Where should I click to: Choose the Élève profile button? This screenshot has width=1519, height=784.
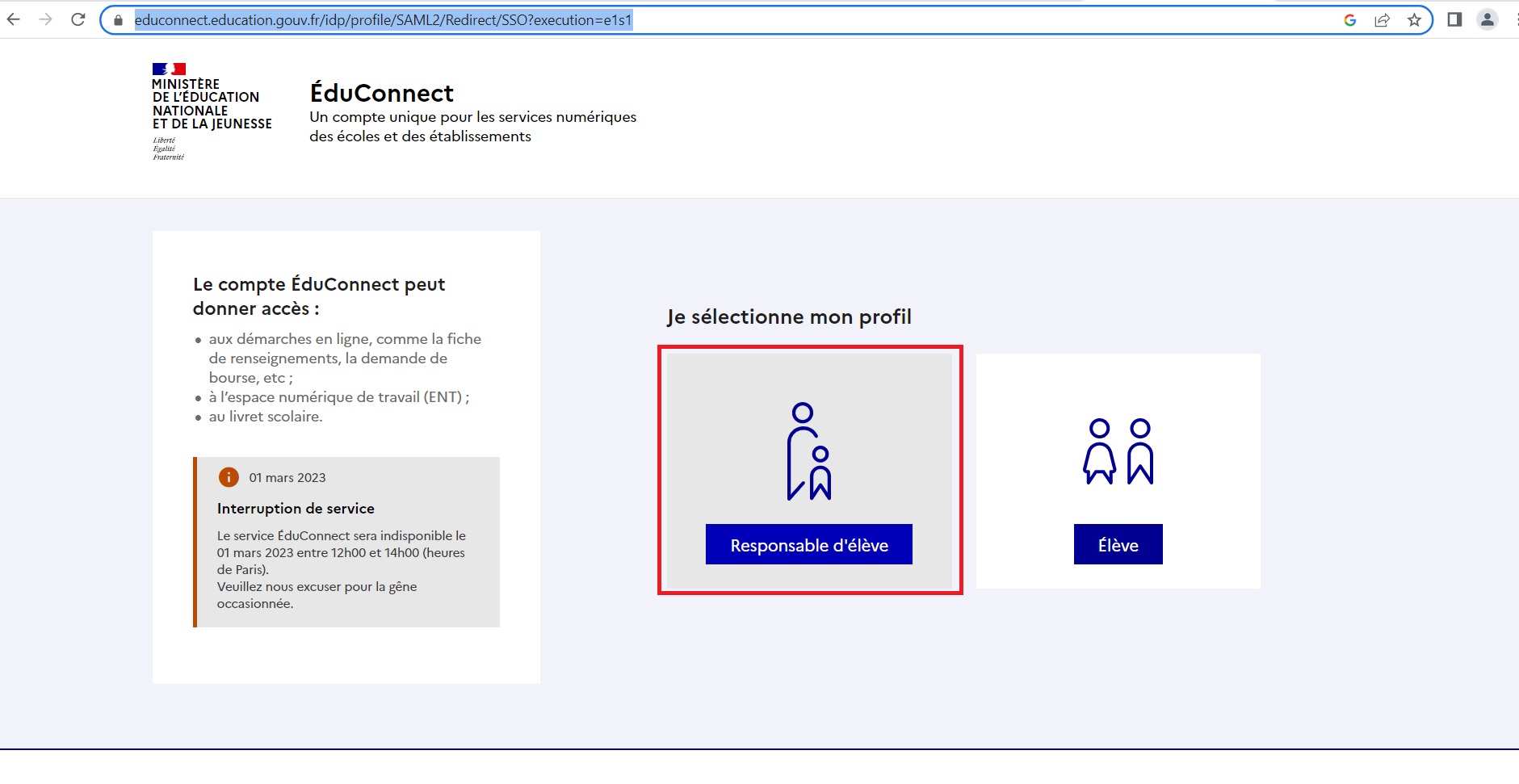(1118, 545)
